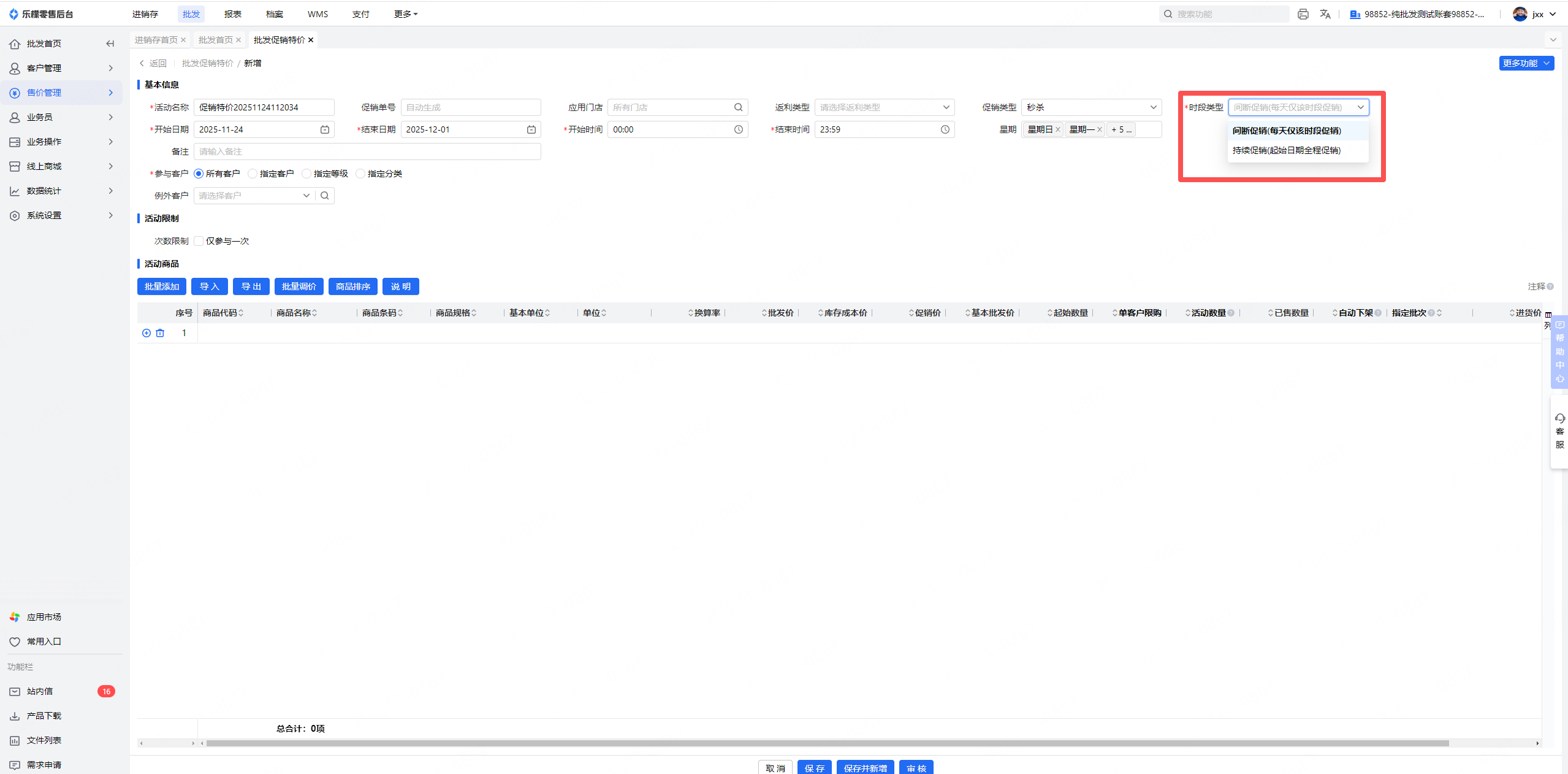This screenshot has height=774, width=1568.
Task: Click the printer icon in top bar
Action: coord(1303,14)
